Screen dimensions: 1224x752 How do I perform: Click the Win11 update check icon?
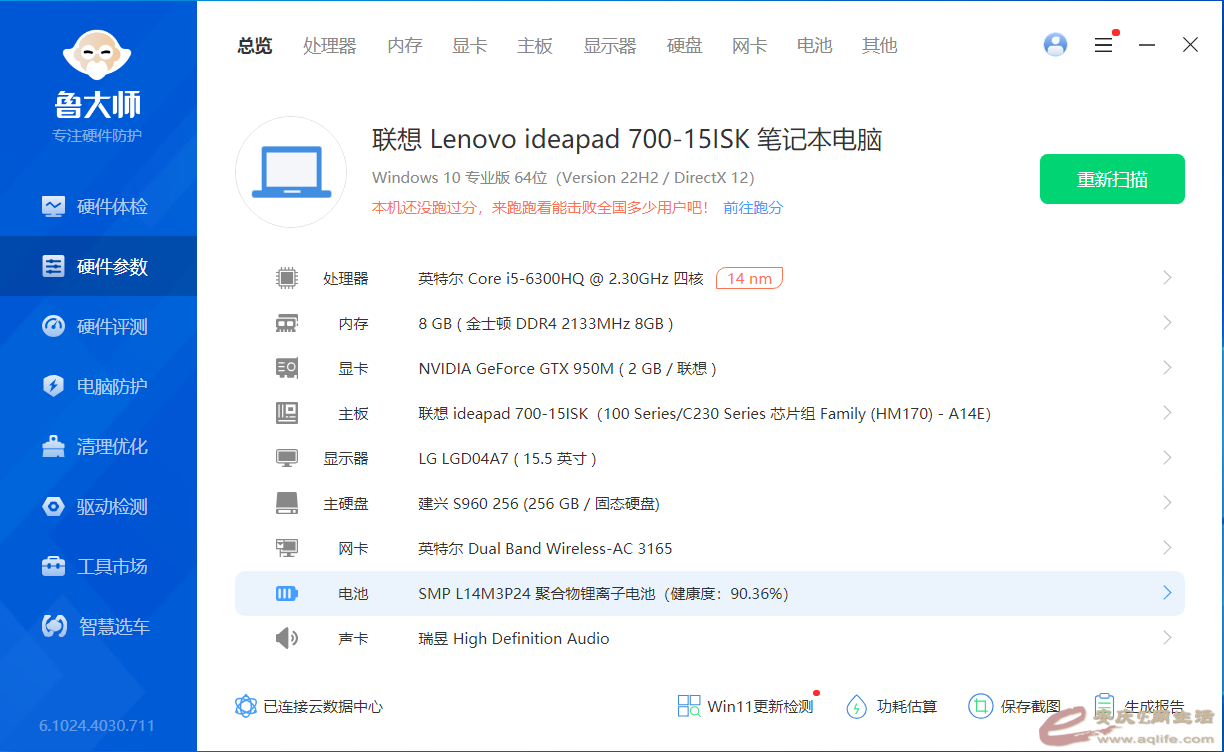pos(689,707)
